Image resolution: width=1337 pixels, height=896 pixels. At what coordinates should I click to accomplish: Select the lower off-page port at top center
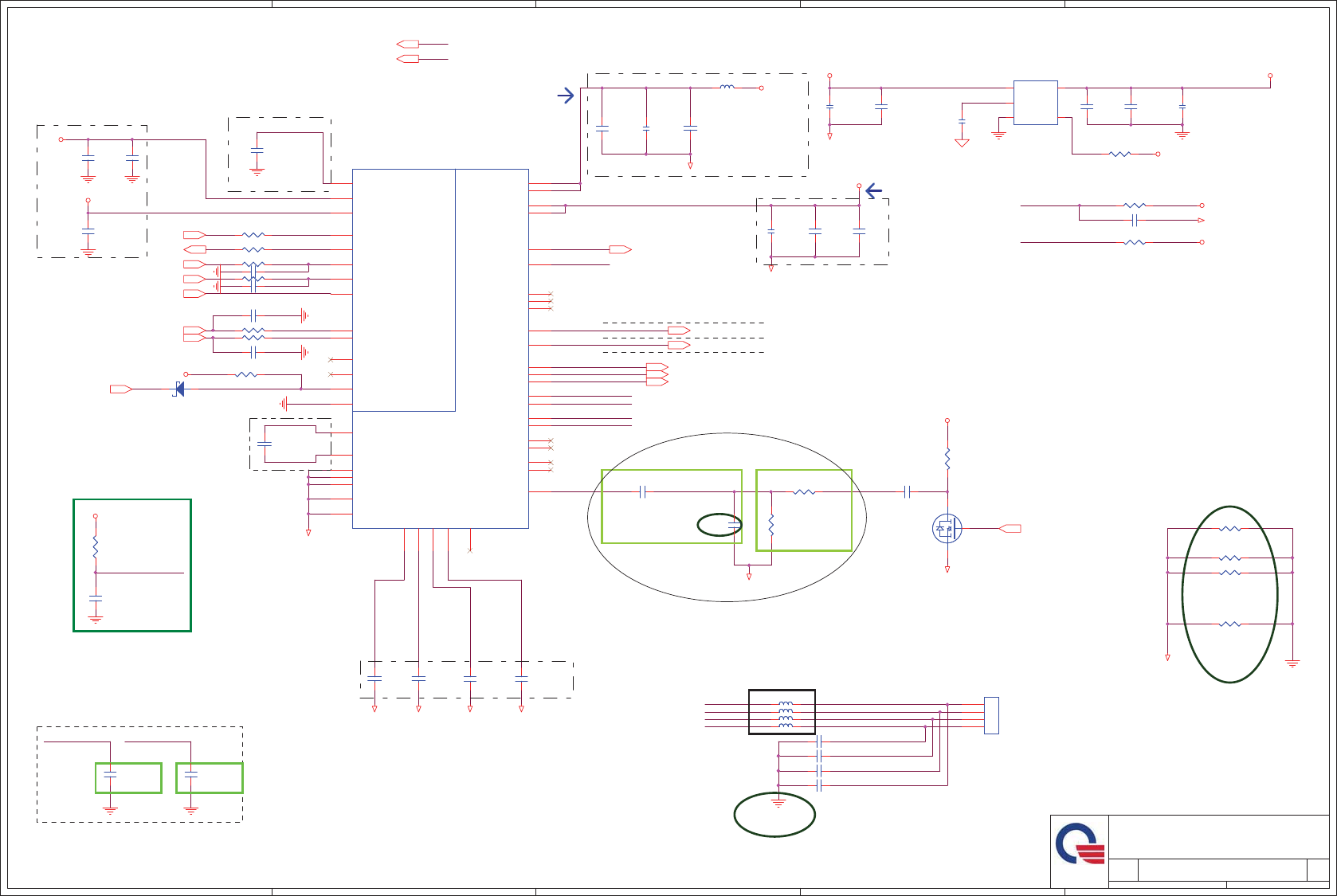coord(407,59)
